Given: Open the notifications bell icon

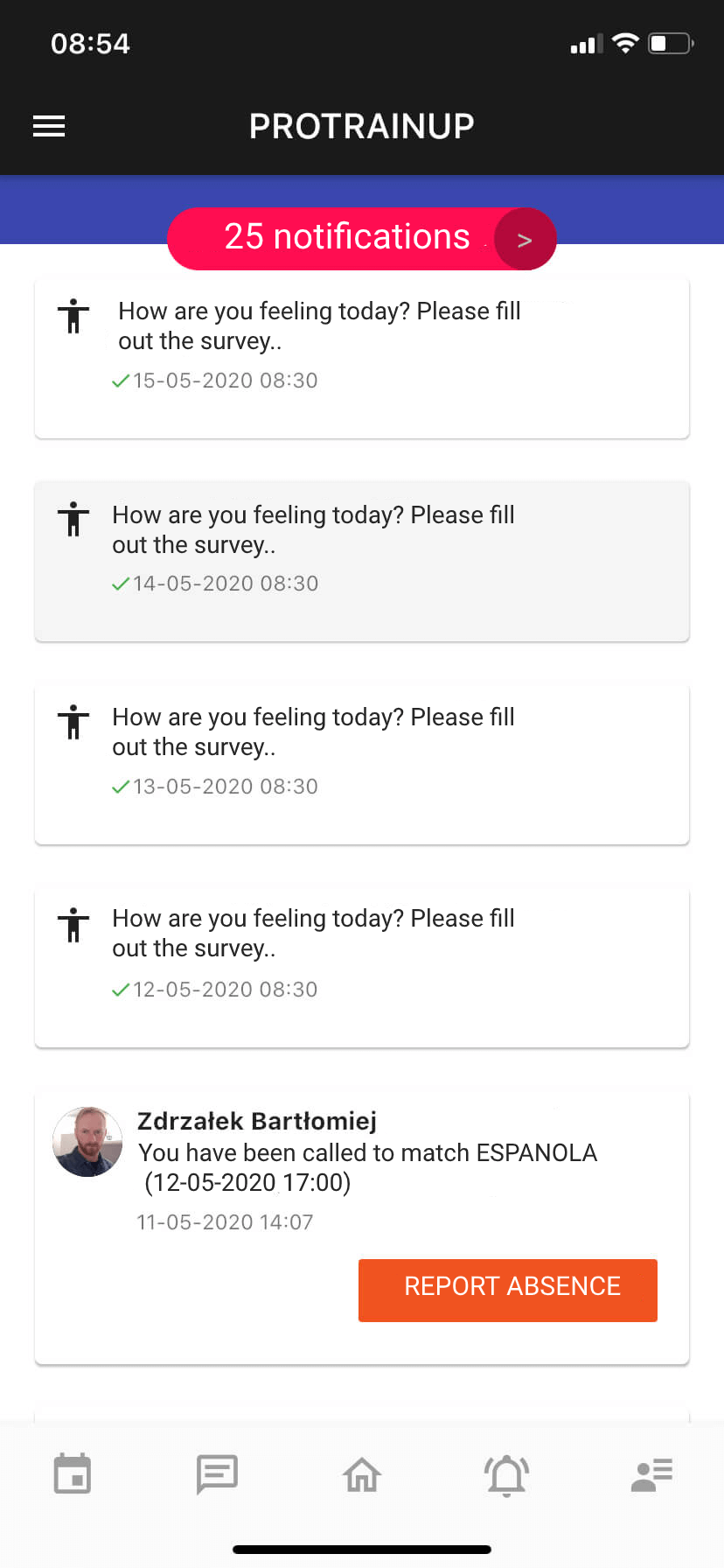Looking at the screenshot, I should 506,1475.
